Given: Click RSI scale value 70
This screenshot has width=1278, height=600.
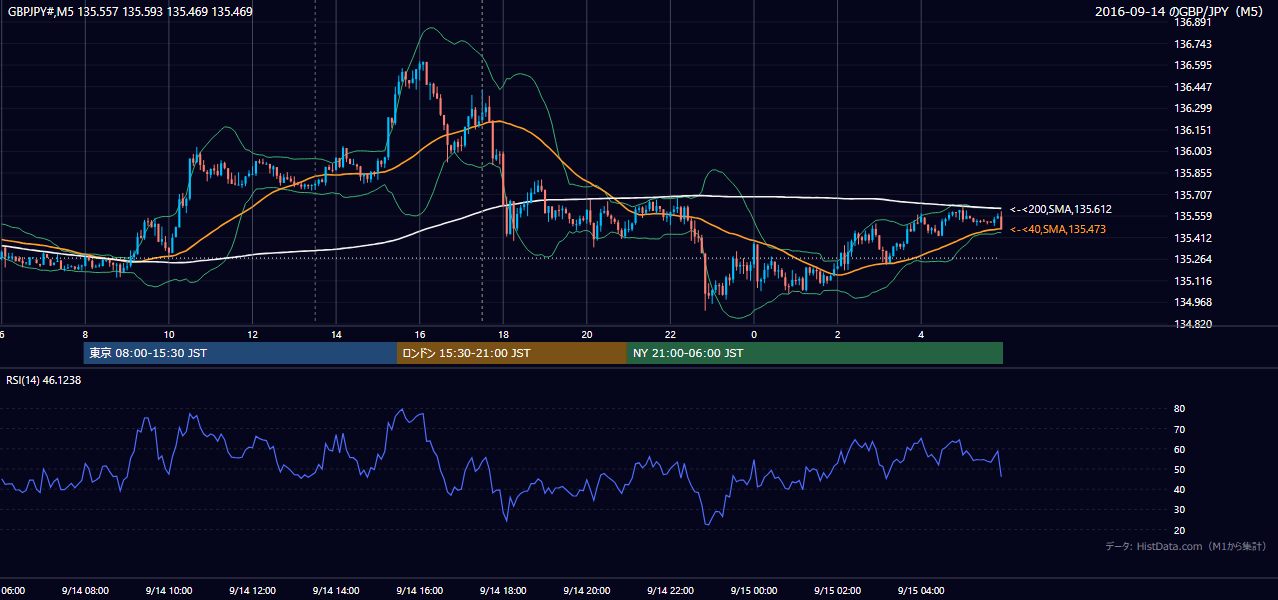Looking at the screenshot, I should pos(1179,429).
